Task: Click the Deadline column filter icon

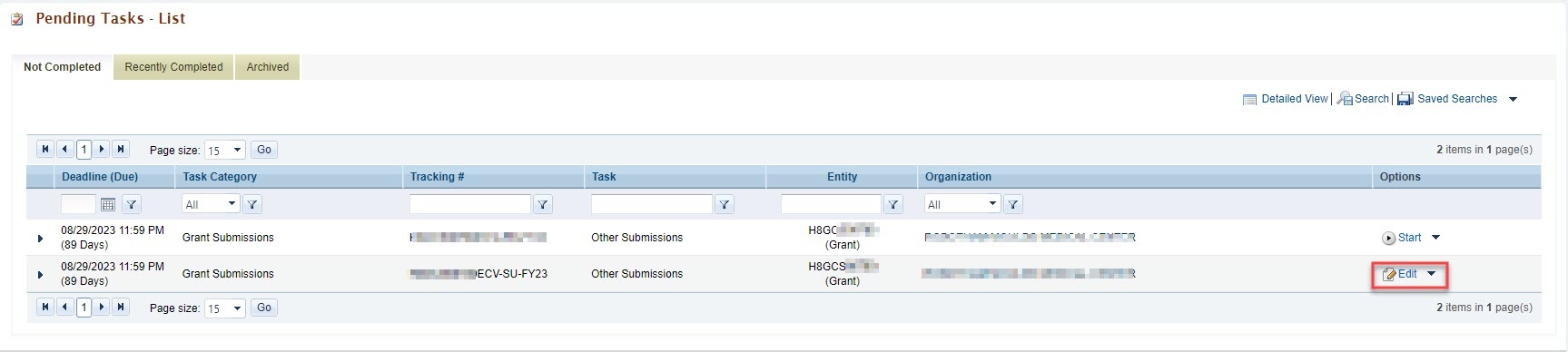Action: click(x=132, y=204)
